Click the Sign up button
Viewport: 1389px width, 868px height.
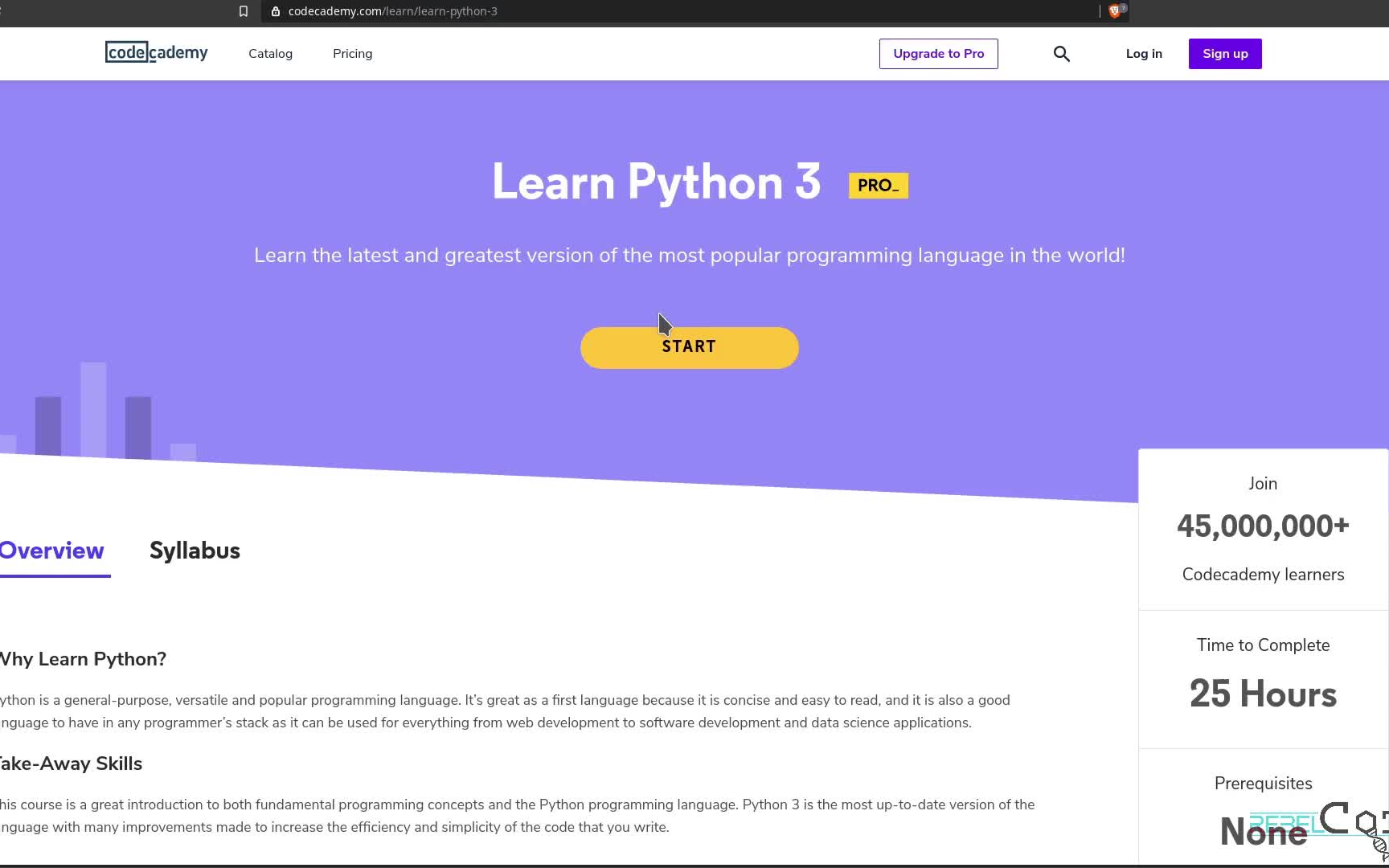tap(1225, 54)
